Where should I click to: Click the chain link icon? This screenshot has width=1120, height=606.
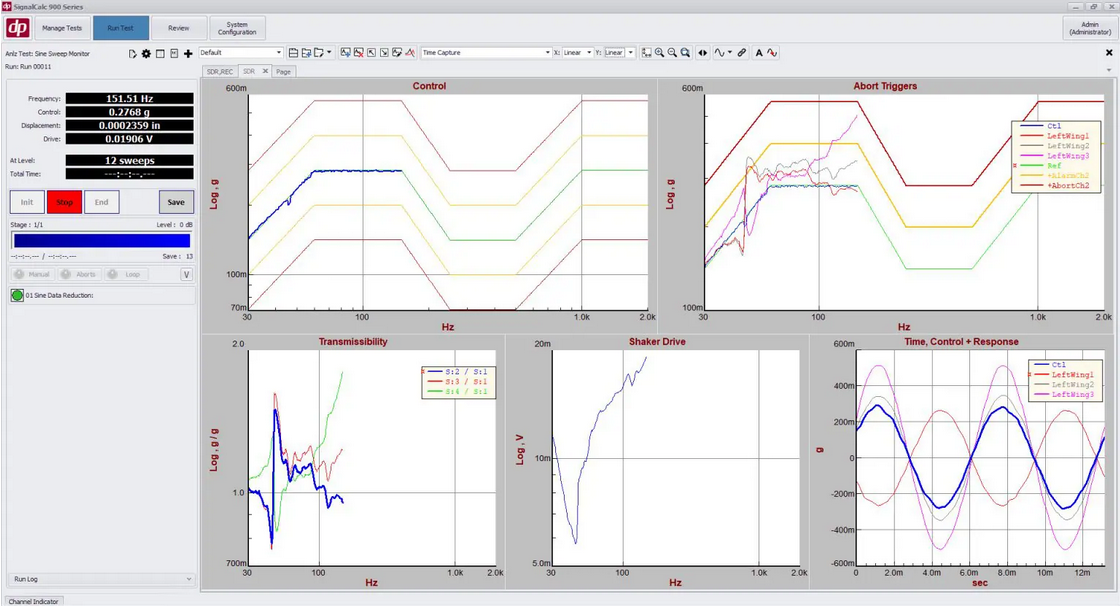741,53
